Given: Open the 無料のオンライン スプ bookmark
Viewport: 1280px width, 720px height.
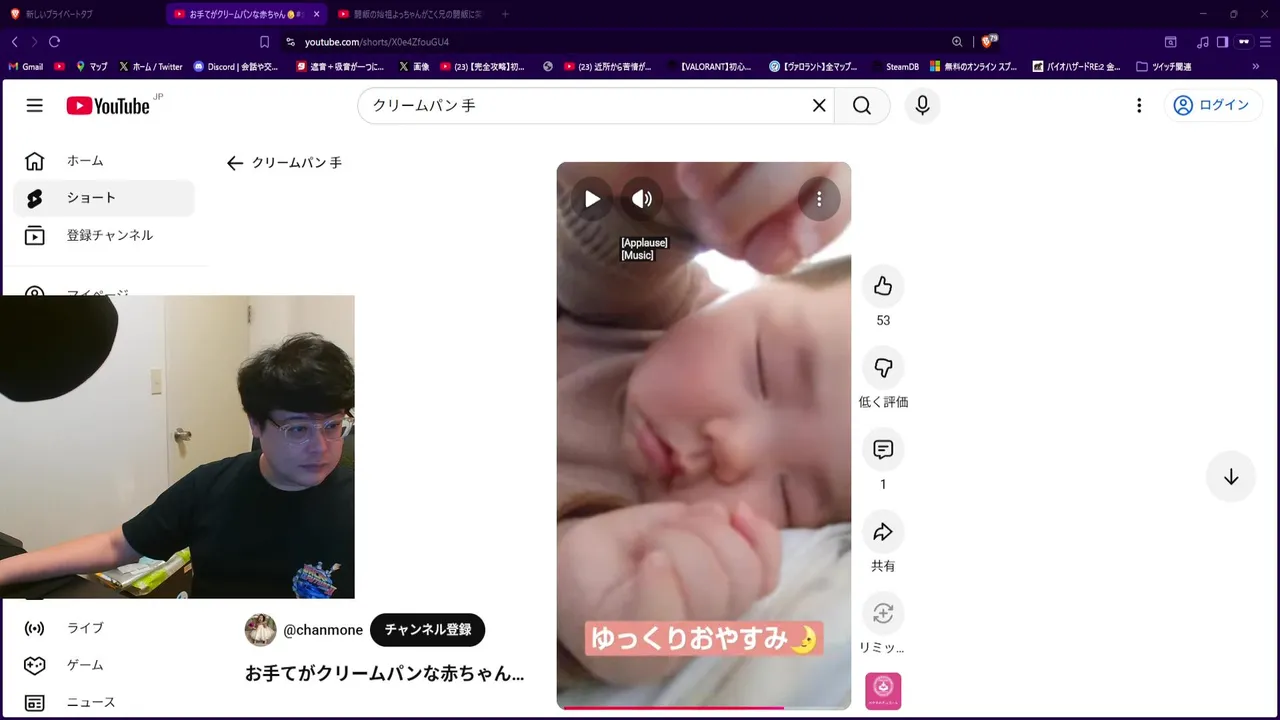Looking at the screenshot, I should [x=974, y=67].
